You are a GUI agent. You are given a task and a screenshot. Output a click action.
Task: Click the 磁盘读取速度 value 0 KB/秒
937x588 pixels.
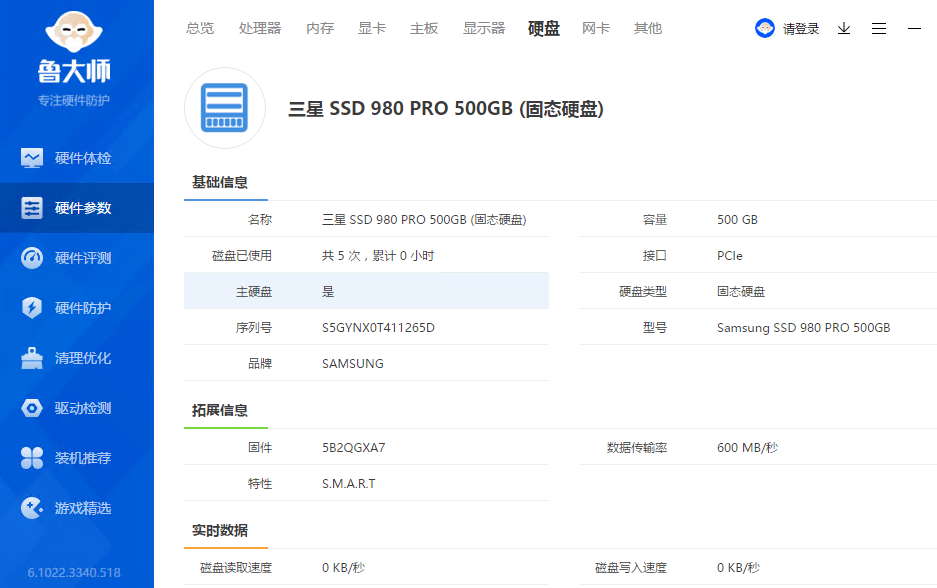click(343, 568)
